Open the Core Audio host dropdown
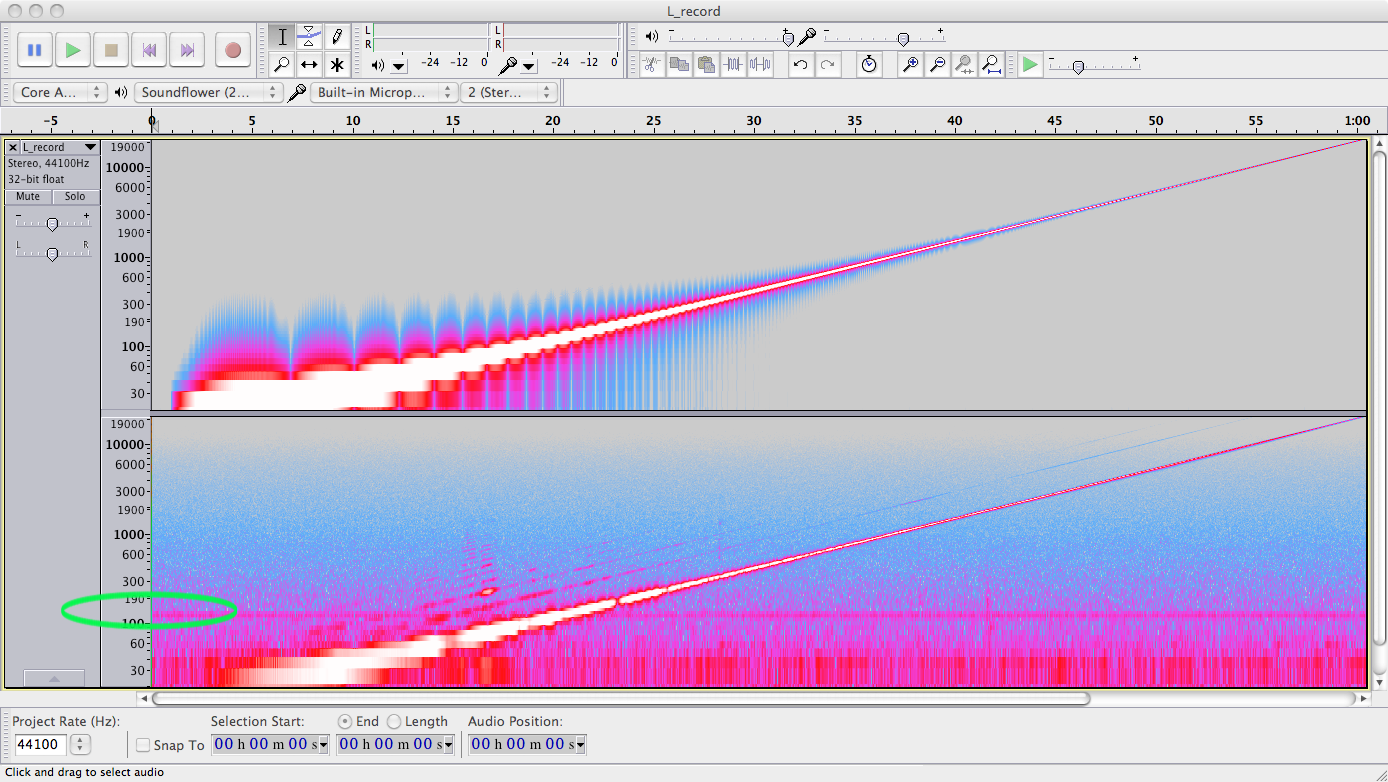1388x782 pixels. [x=60, y=92]
